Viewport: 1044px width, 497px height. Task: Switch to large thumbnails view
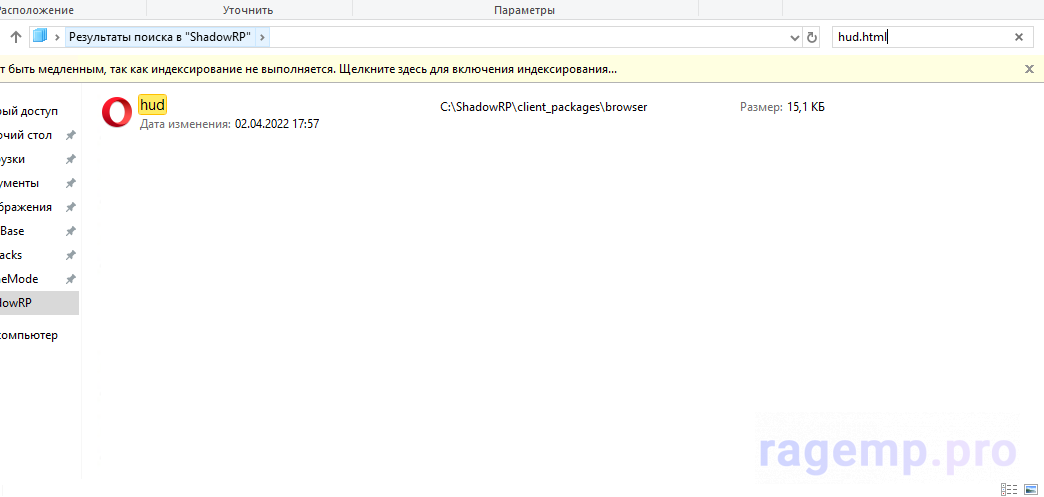pyautogui.click(x=1030, y=489)
